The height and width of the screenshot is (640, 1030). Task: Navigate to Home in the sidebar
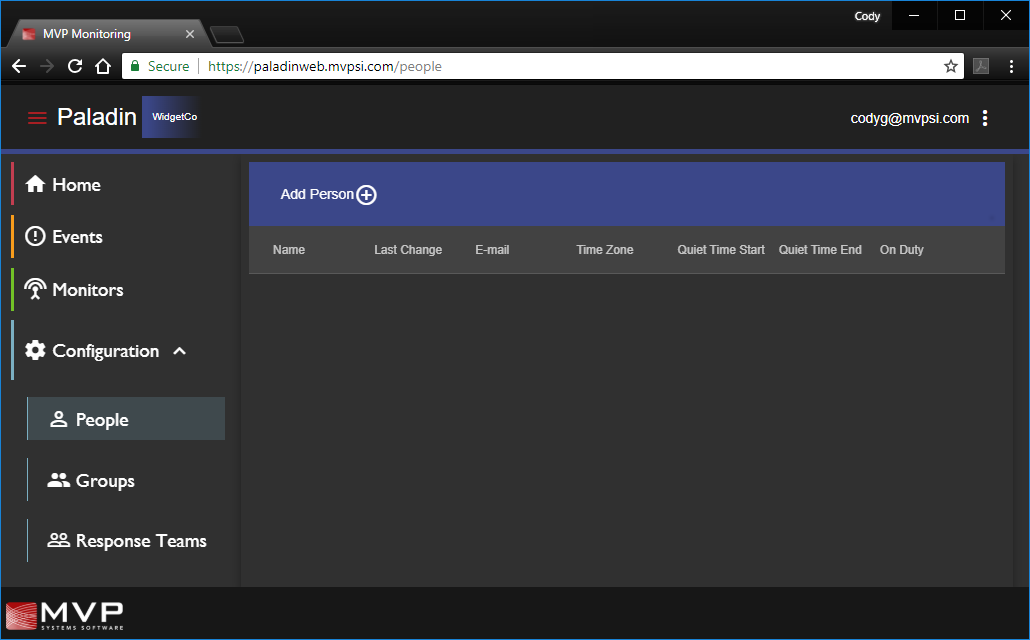coord(76,185)
